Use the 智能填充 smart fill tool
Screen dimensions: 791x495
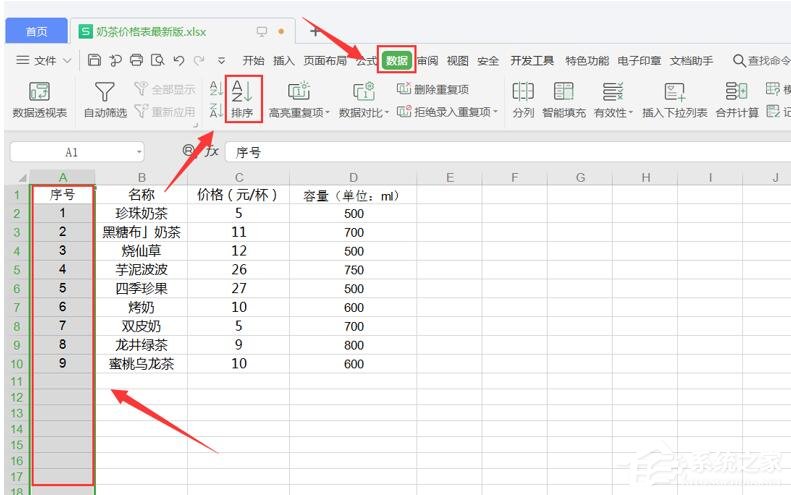tap(564, 99)
